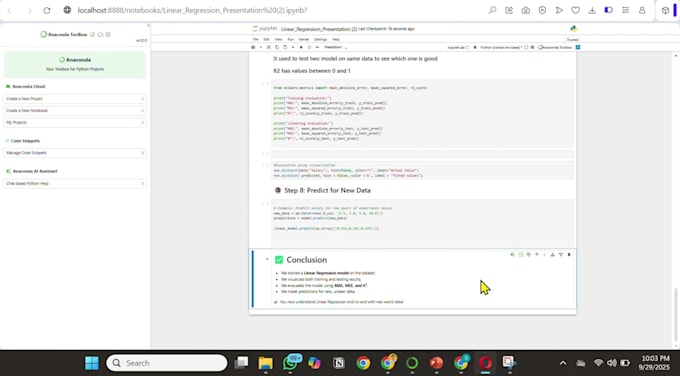This screenshot has width=680, height=376.
Task: Open the Run menu in Jupyter
Action: 291,39
